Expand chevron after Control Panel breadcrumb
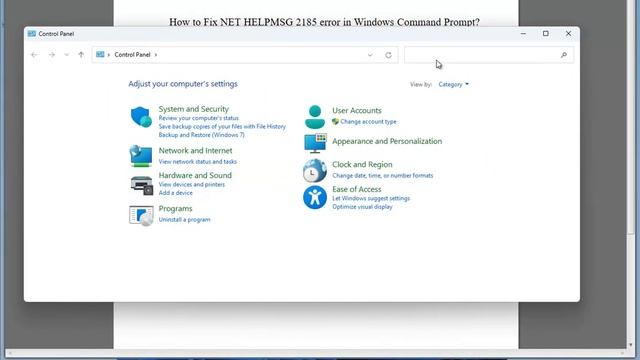 (156, 55)
